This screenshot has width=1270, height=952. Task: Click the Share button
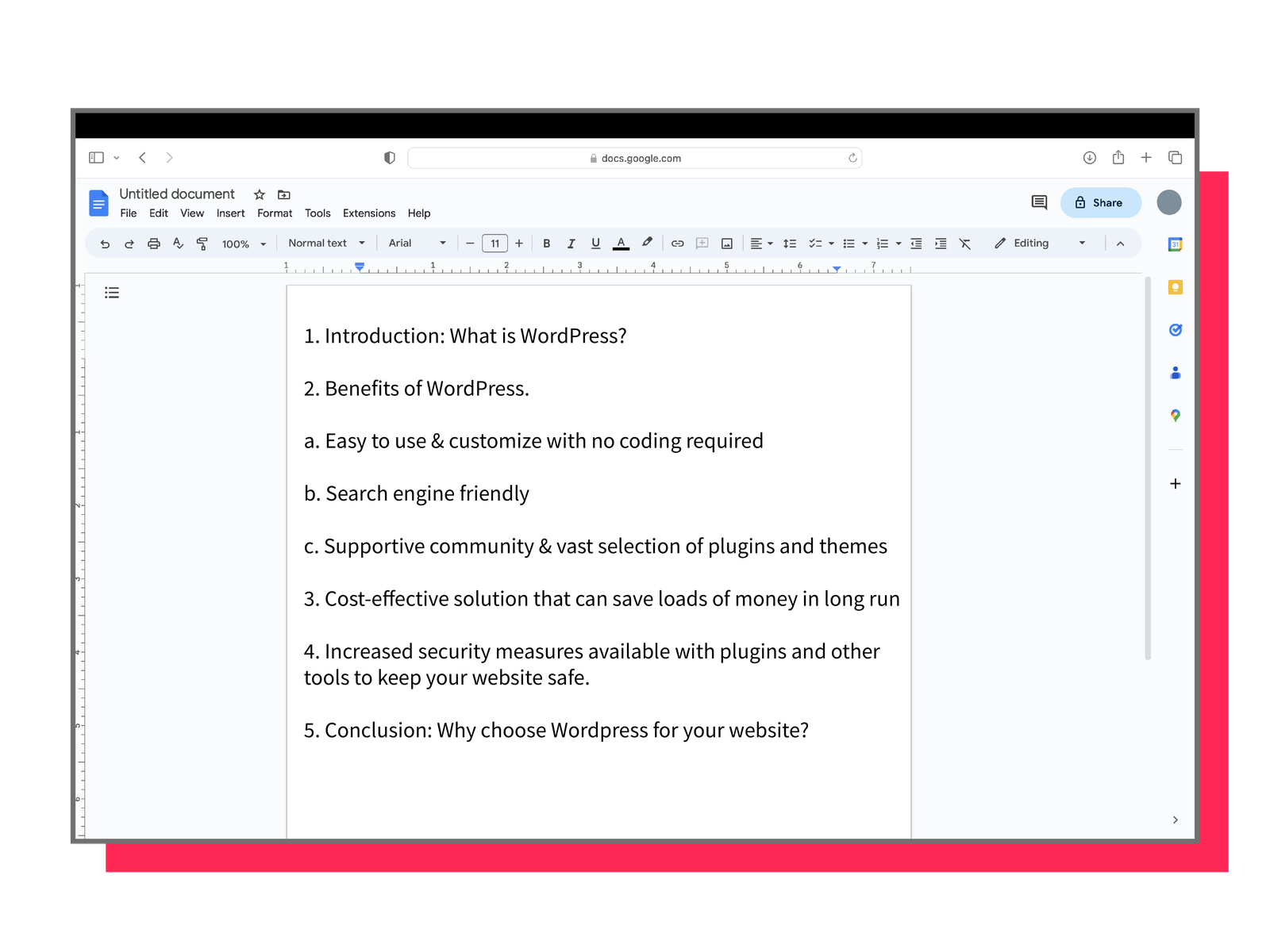point(1101,202)
